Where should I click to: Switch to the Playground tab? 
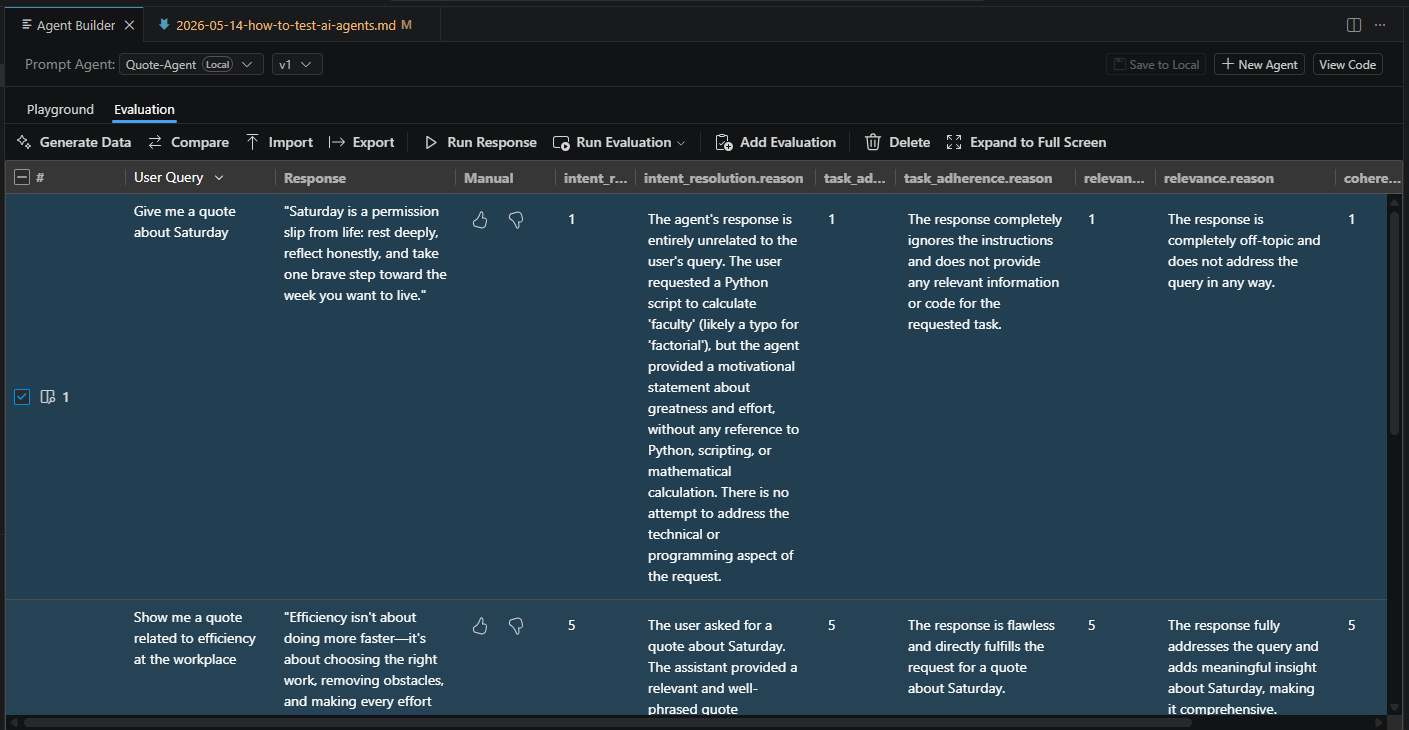tap(60, 109)
